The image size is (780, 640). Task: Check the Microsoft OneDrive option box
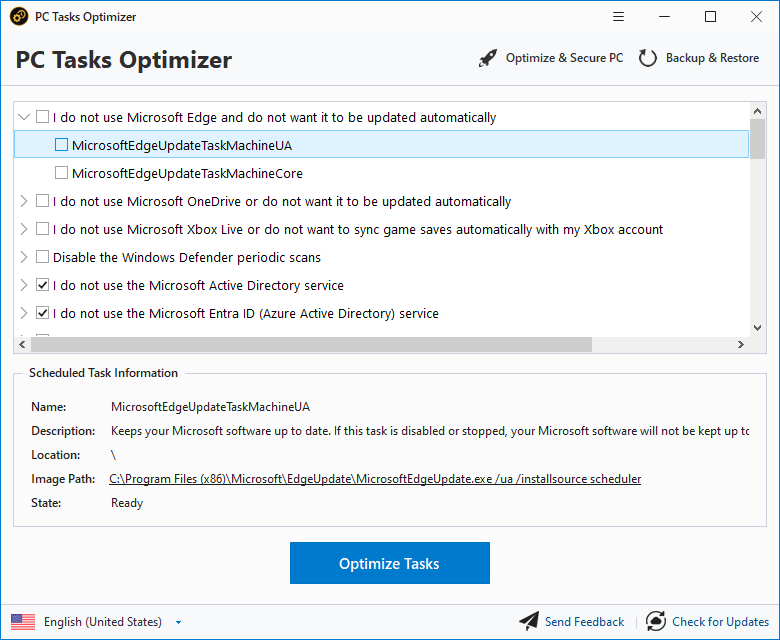[43, 201]
